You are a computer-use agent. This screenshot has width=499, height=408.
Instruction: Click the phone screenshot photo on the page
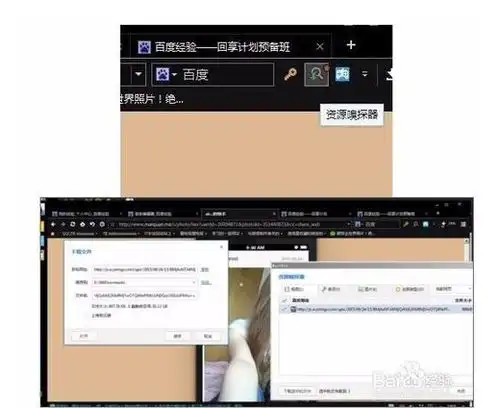click(x=237, y=333)
